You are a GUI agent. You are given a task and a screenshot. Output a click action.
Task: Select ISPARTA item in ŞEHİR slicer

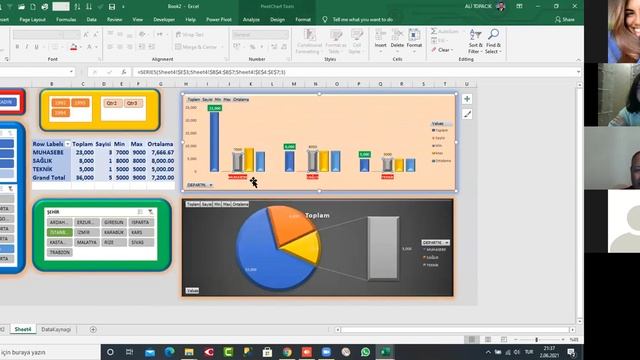[x=141, y=222]
